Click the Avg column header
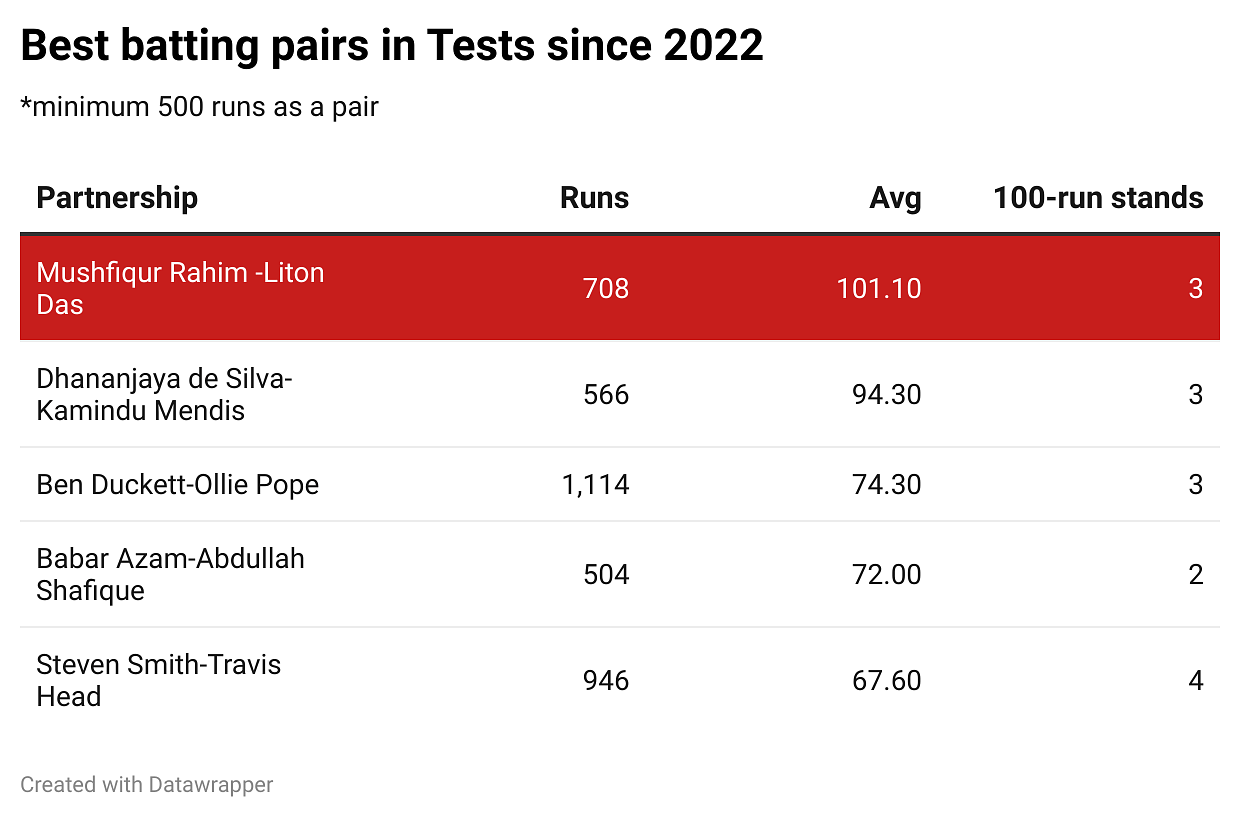The height and width of the screenshot is (818, 1240). point(895,198)
